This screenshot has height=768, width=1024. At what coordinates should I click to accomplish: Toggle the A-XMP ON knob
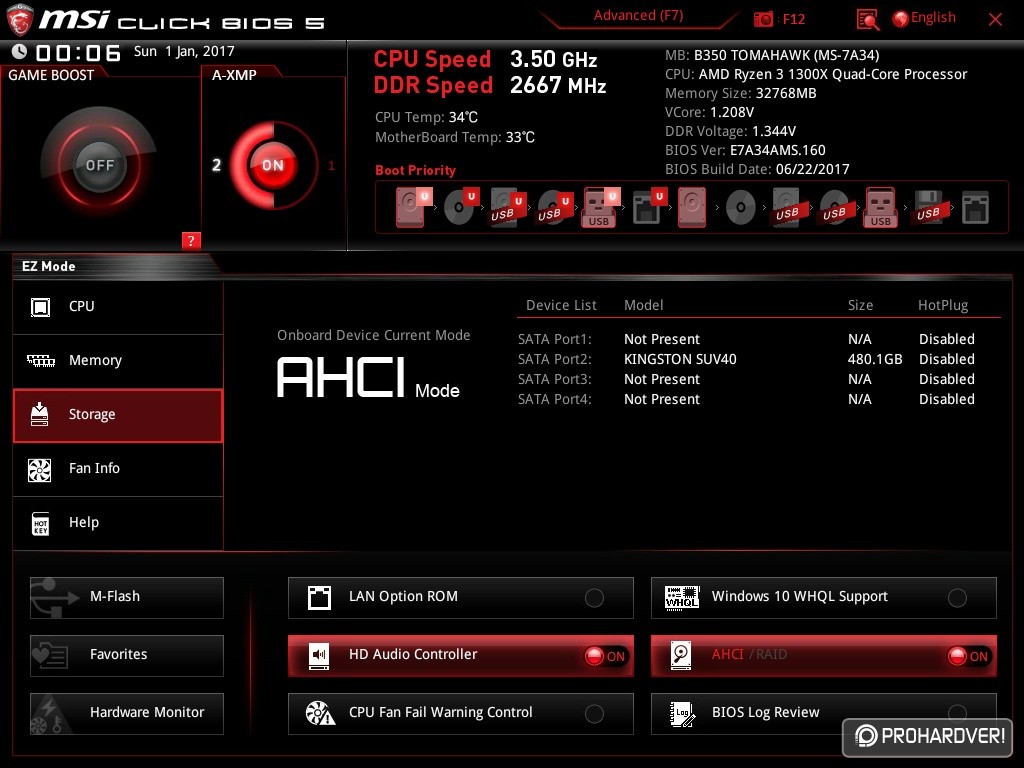click(x=273, y=165)
